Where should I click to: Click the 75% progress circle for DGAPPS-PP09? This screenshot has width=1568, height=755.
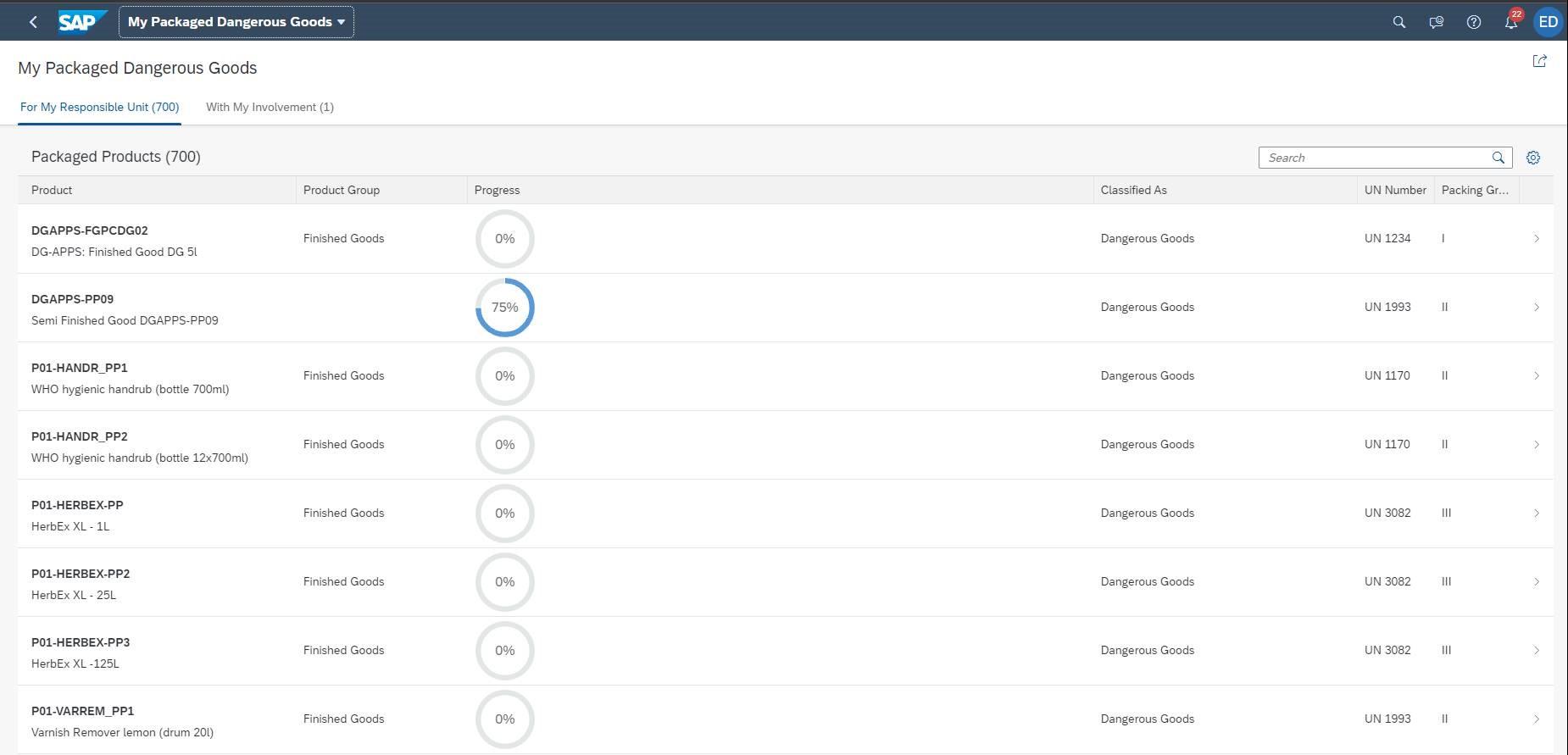[x=505, y=308]
